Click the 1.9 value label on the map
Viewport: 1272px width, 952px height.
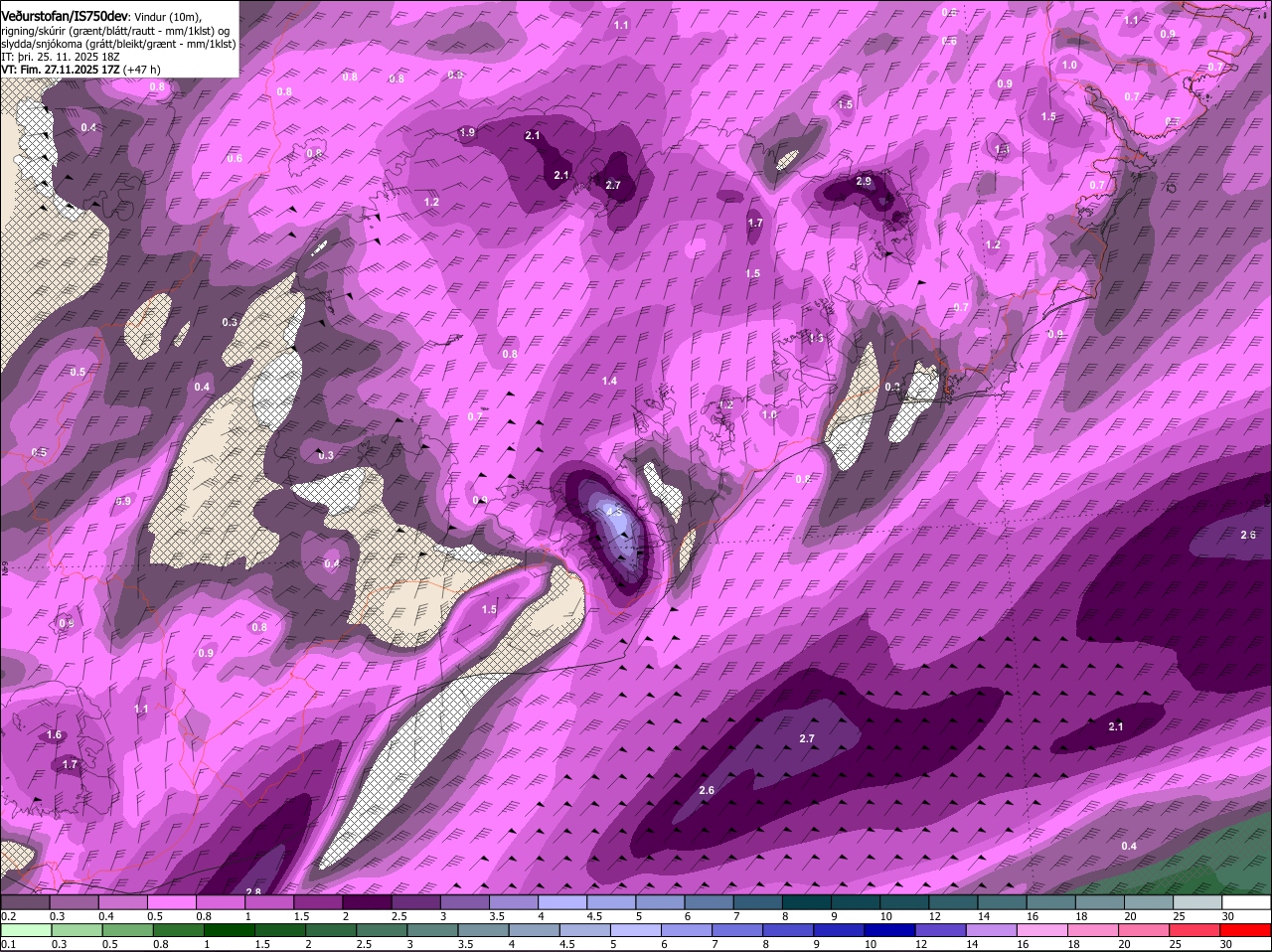click(467, 132)
